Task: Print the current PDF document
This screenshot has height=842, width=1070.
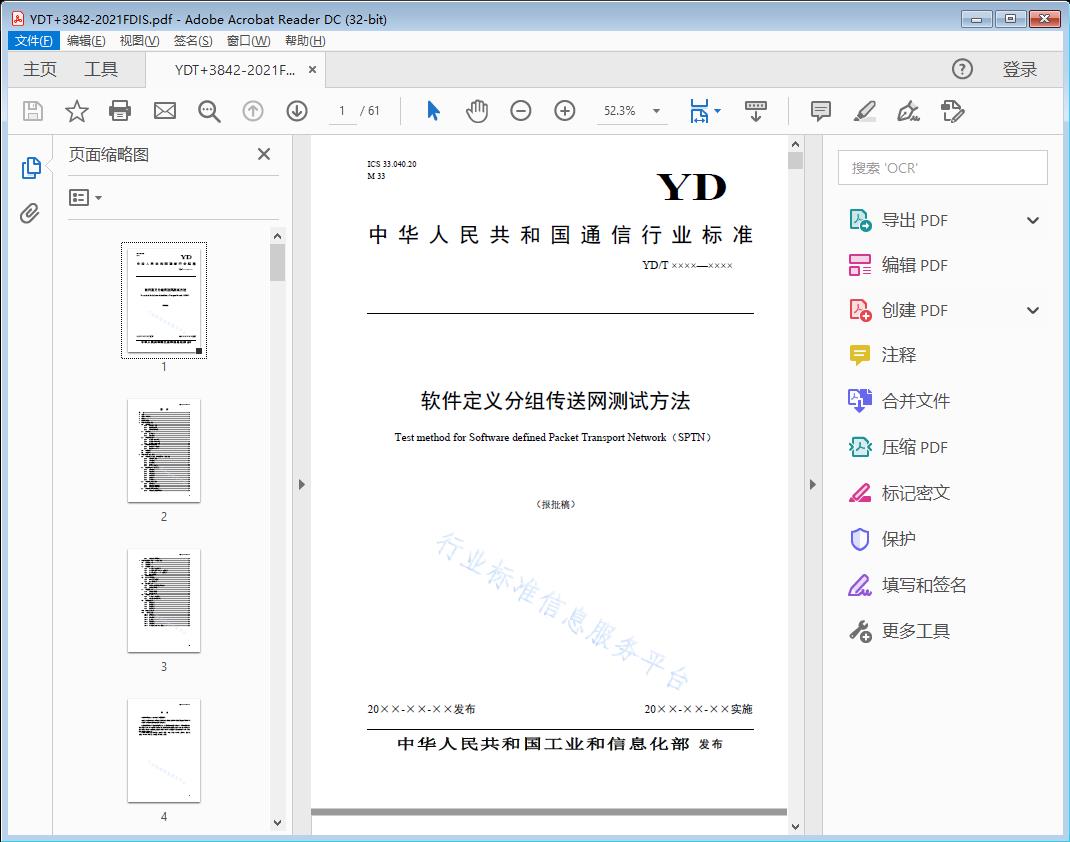Action: pyautogui.click(x=120, y=111)
